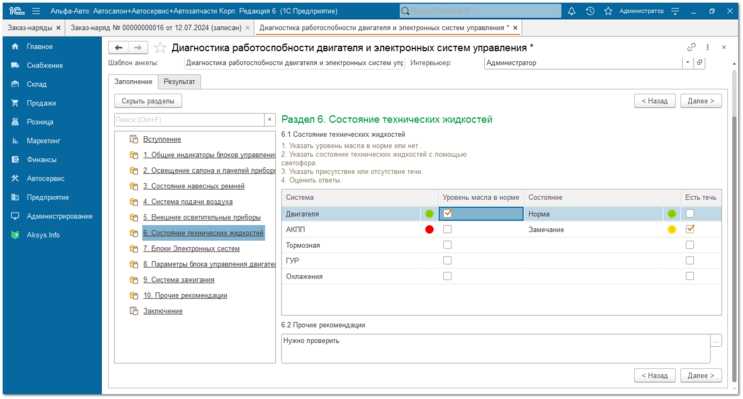Toggle oil level checkbox for Тормозная
The image size is (743, 399).
click(x=447, y=245)
